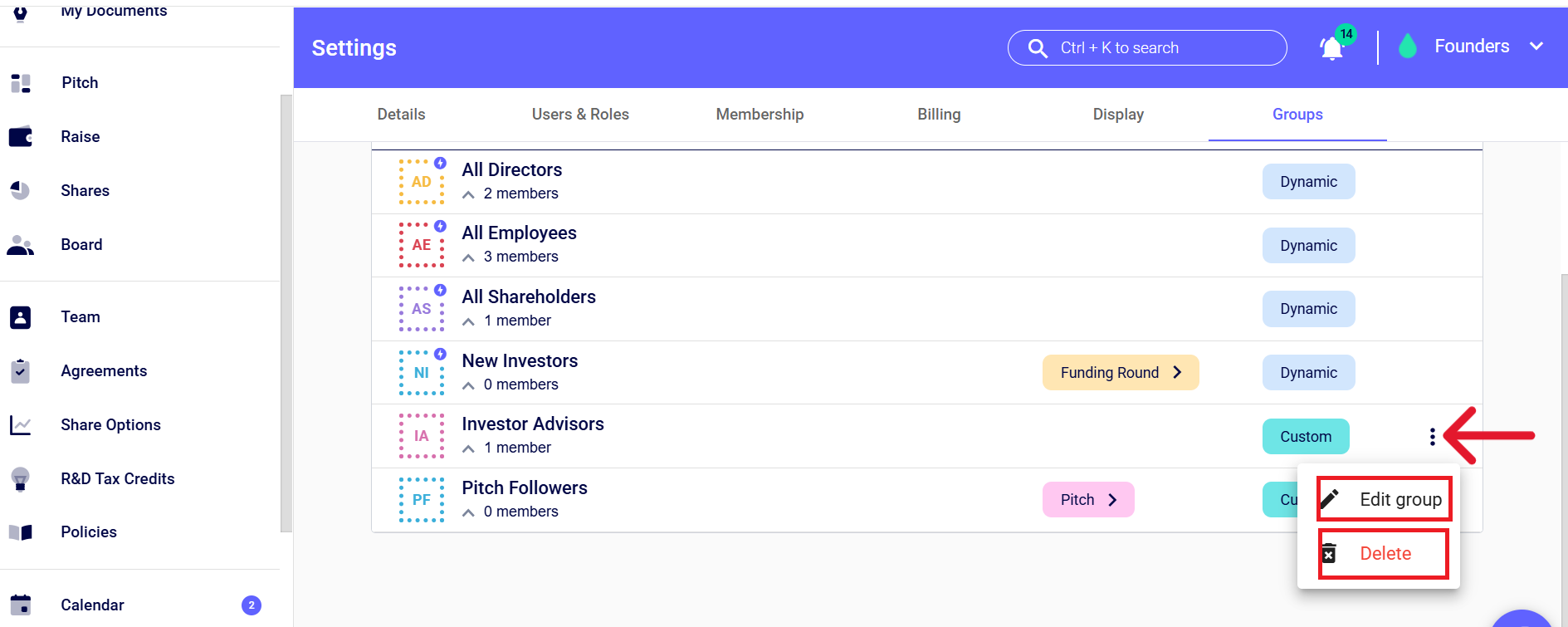Click the Custom tag on Investor Advisors
The height and width of the screenshot is (627, 1568).
[x=1306, y=437]
